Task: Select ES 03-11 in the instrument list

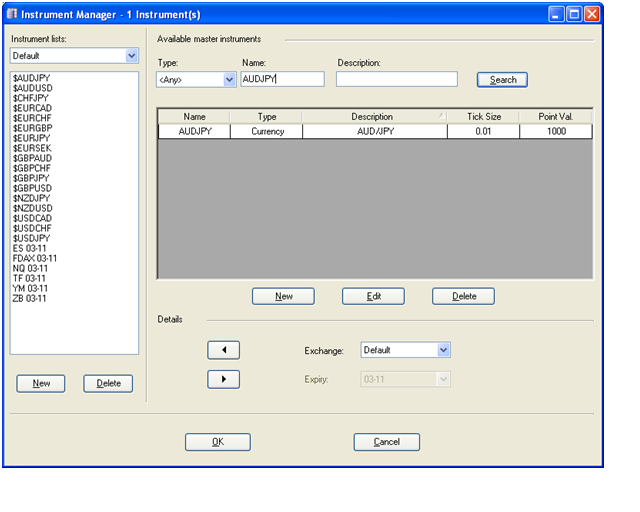Action: tap(30, 248)
